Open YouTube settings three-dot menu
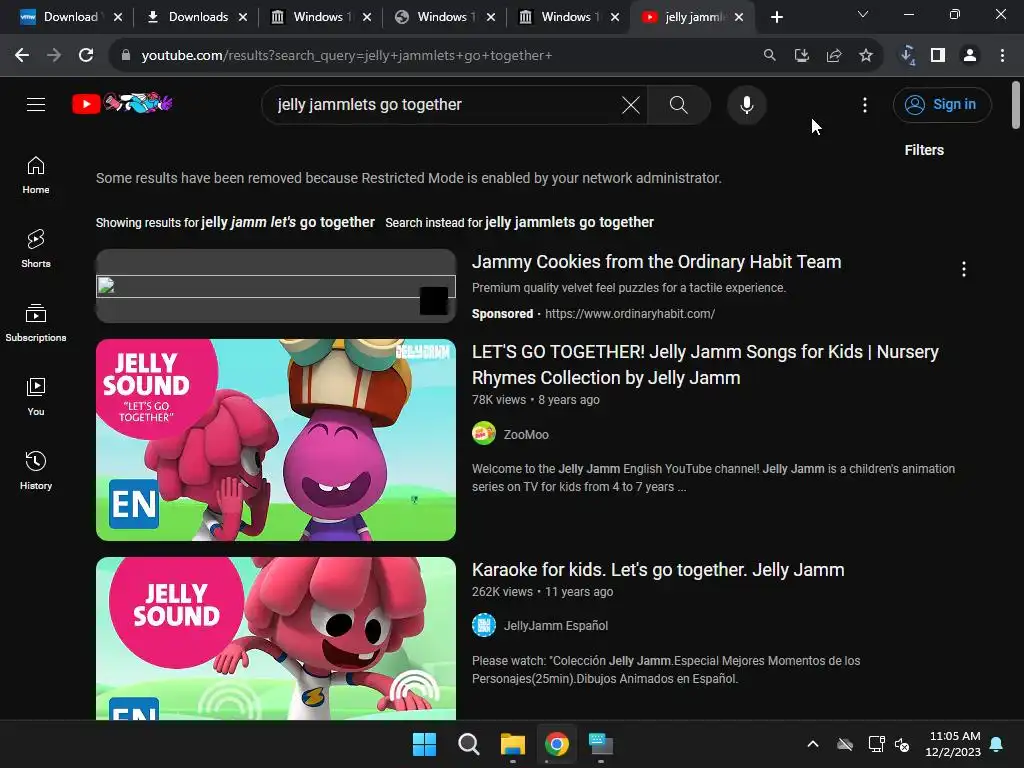The height and width of the screenshot is (768, 1024). [x=865, y=104]
